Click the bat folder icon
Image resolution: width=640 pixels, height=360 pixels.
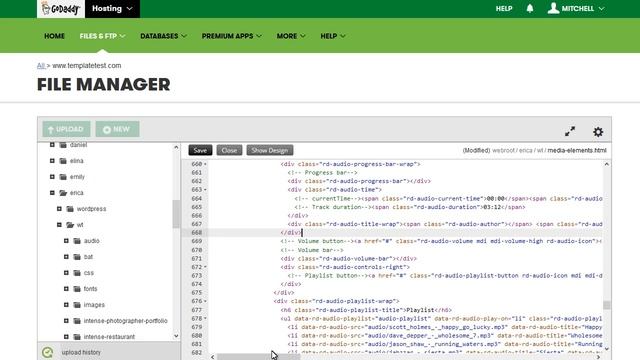(x=77, y=257)
